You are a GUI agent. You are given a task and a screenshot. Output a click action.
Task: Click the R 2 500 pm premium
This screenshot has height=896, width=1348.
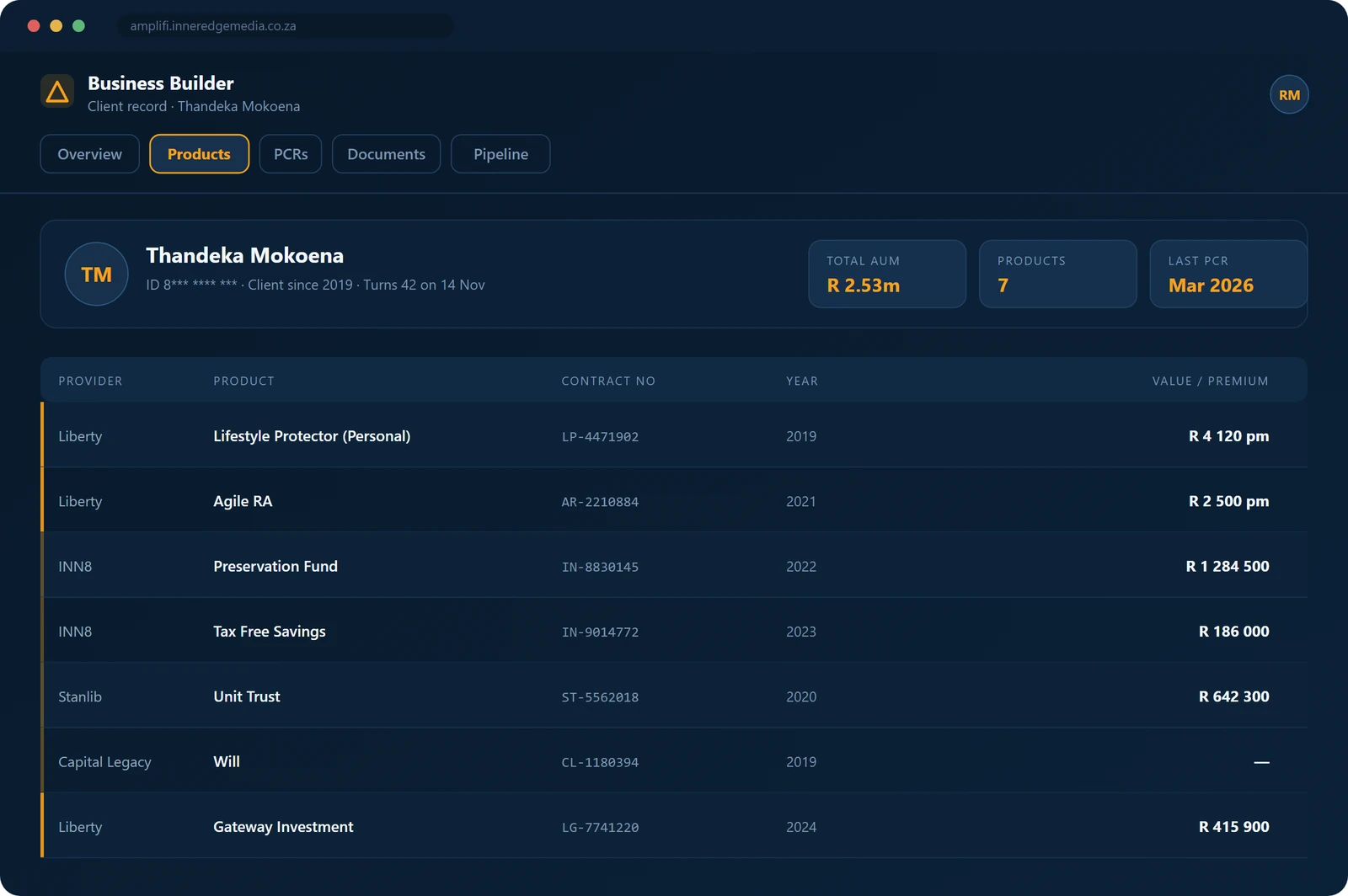1228,501
